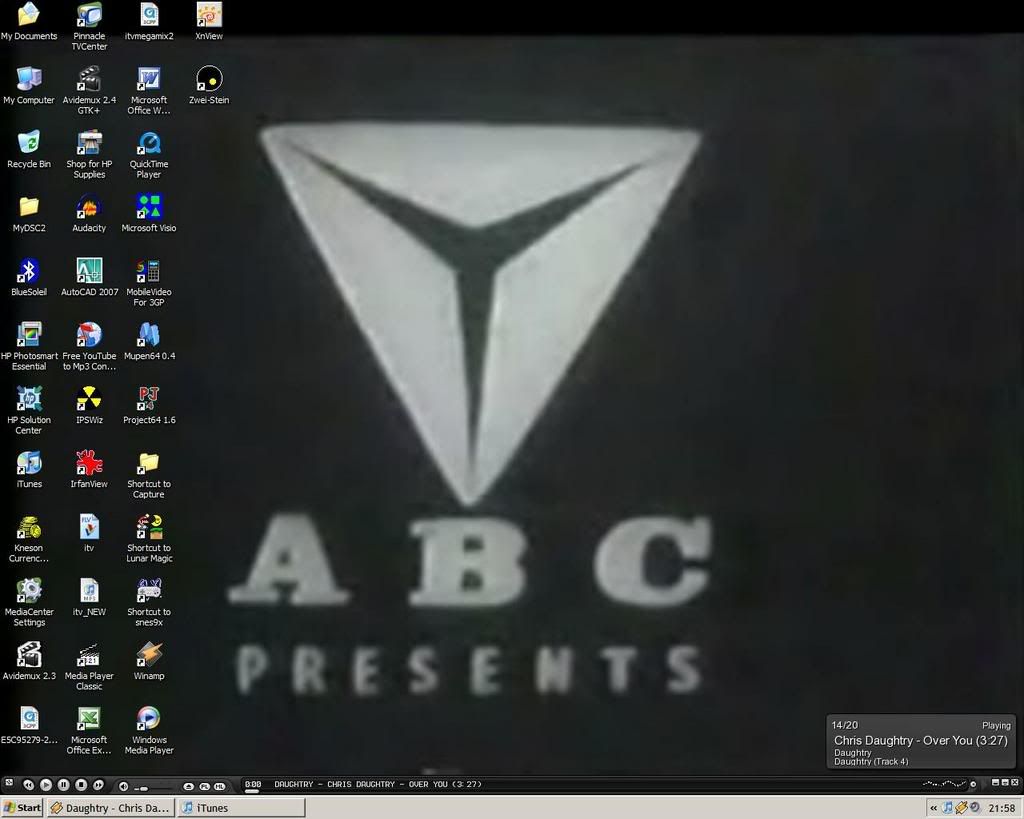Open Microsoft Visio shortcut
1024x819 pixels.
click(x=149, y=213)
